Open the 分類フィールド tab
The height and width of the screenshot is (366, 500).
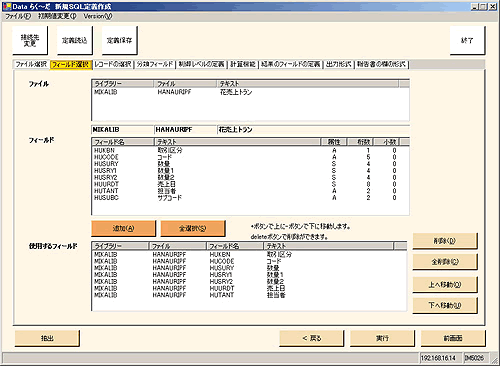pos(155,64)
